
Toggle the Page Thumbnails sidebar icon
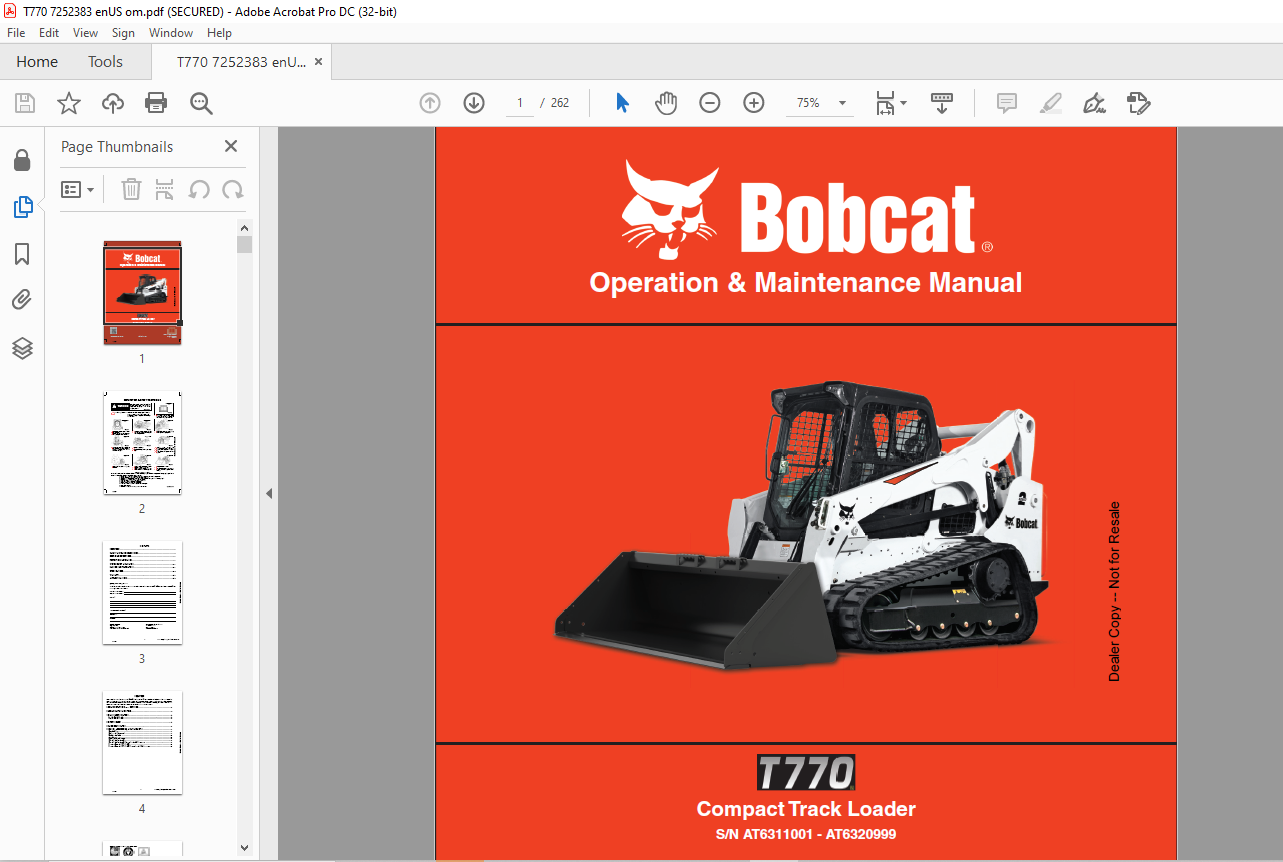tap(22, 207)
